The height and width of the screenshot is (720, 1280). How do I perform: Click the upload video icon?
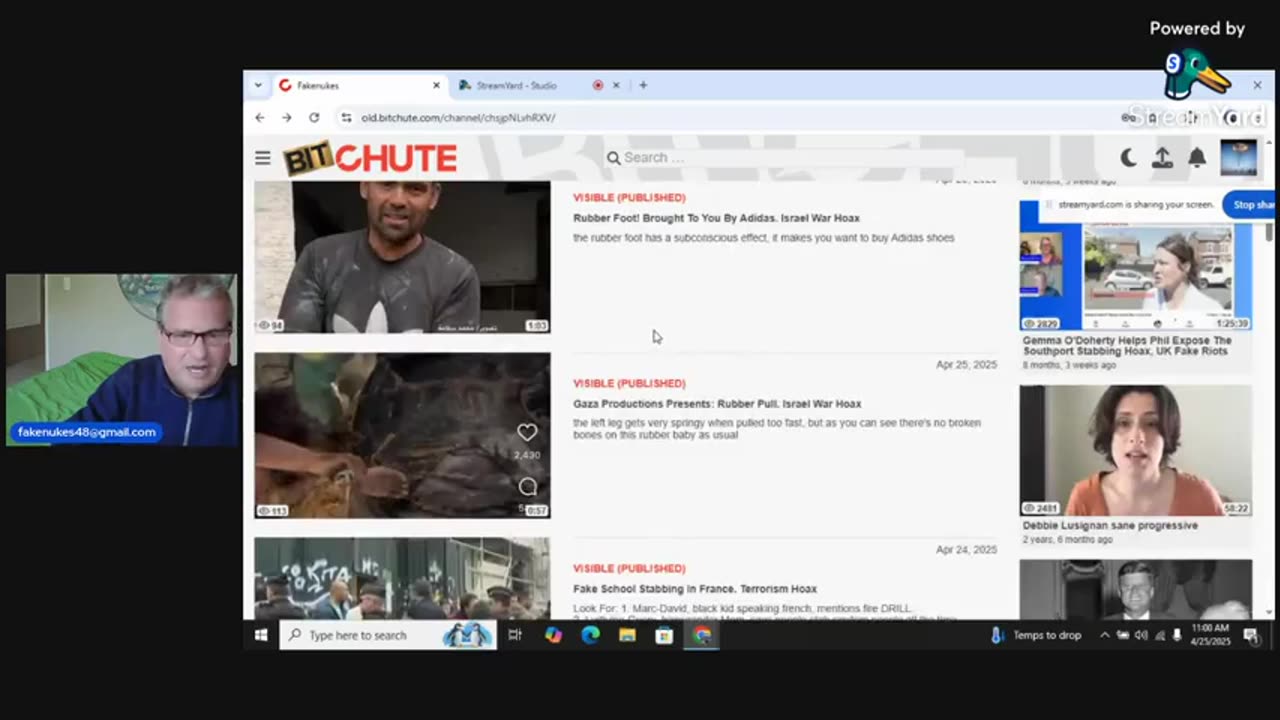(x=1162, y=158)
